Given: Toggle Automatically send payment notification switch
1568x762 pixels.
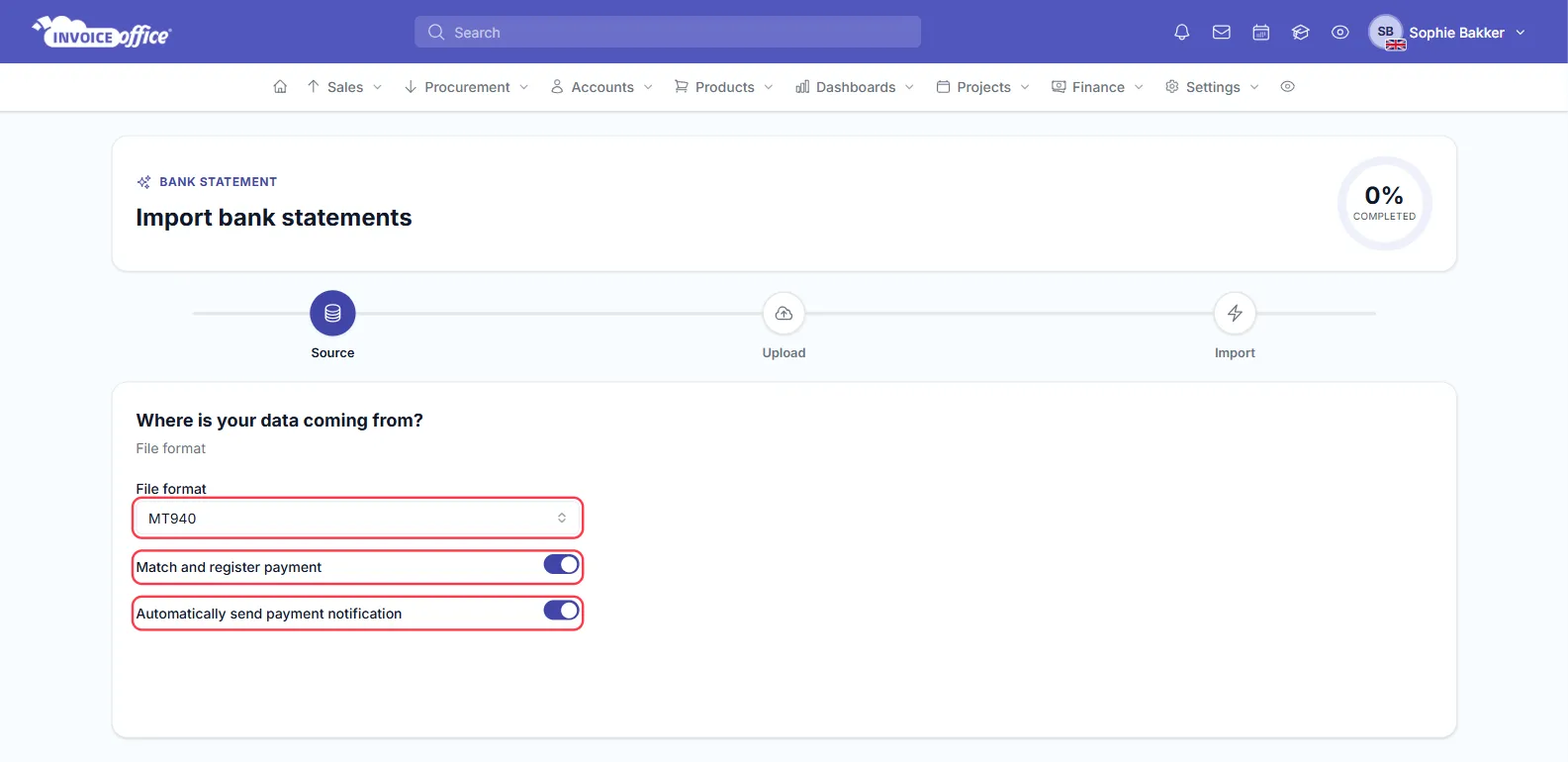Looking at the screenshot, I should 561,611.
